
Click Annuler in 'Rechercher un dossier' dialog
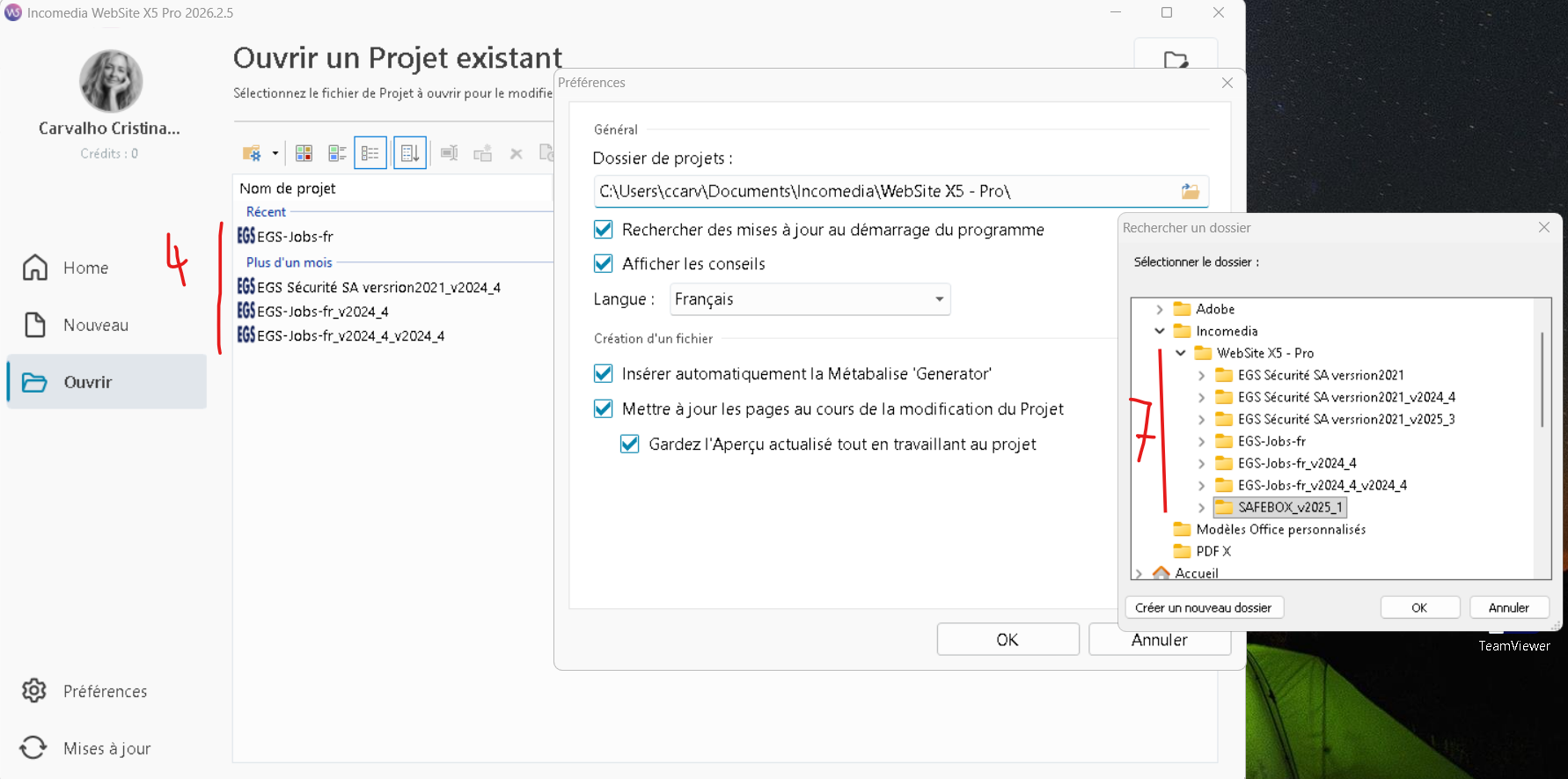point(1508,607)
